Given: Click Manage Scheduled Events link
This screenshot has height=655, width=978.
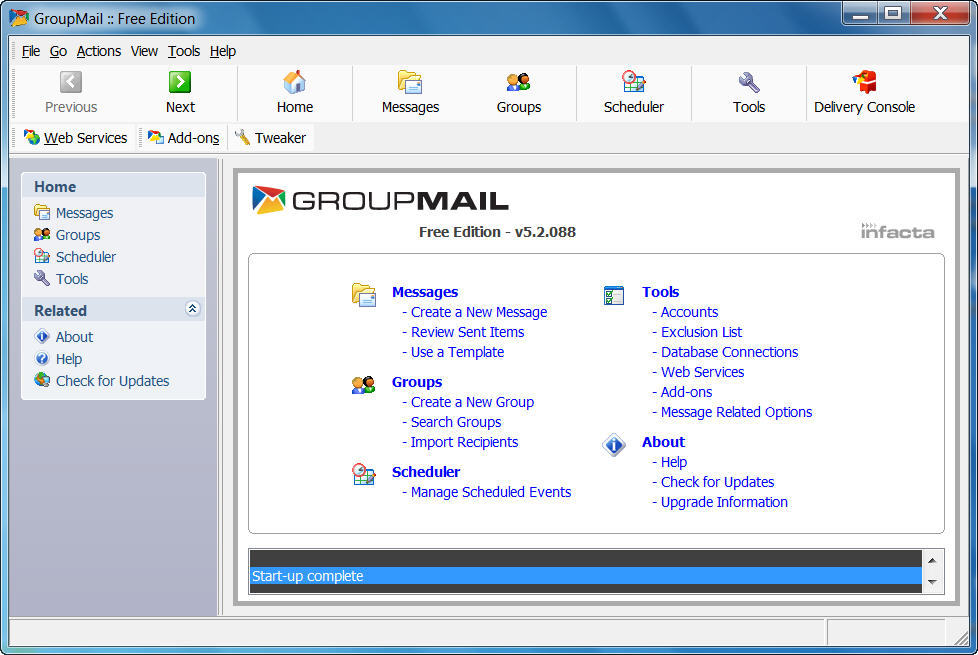Looking at the screenshot, I should coord(491,492).
